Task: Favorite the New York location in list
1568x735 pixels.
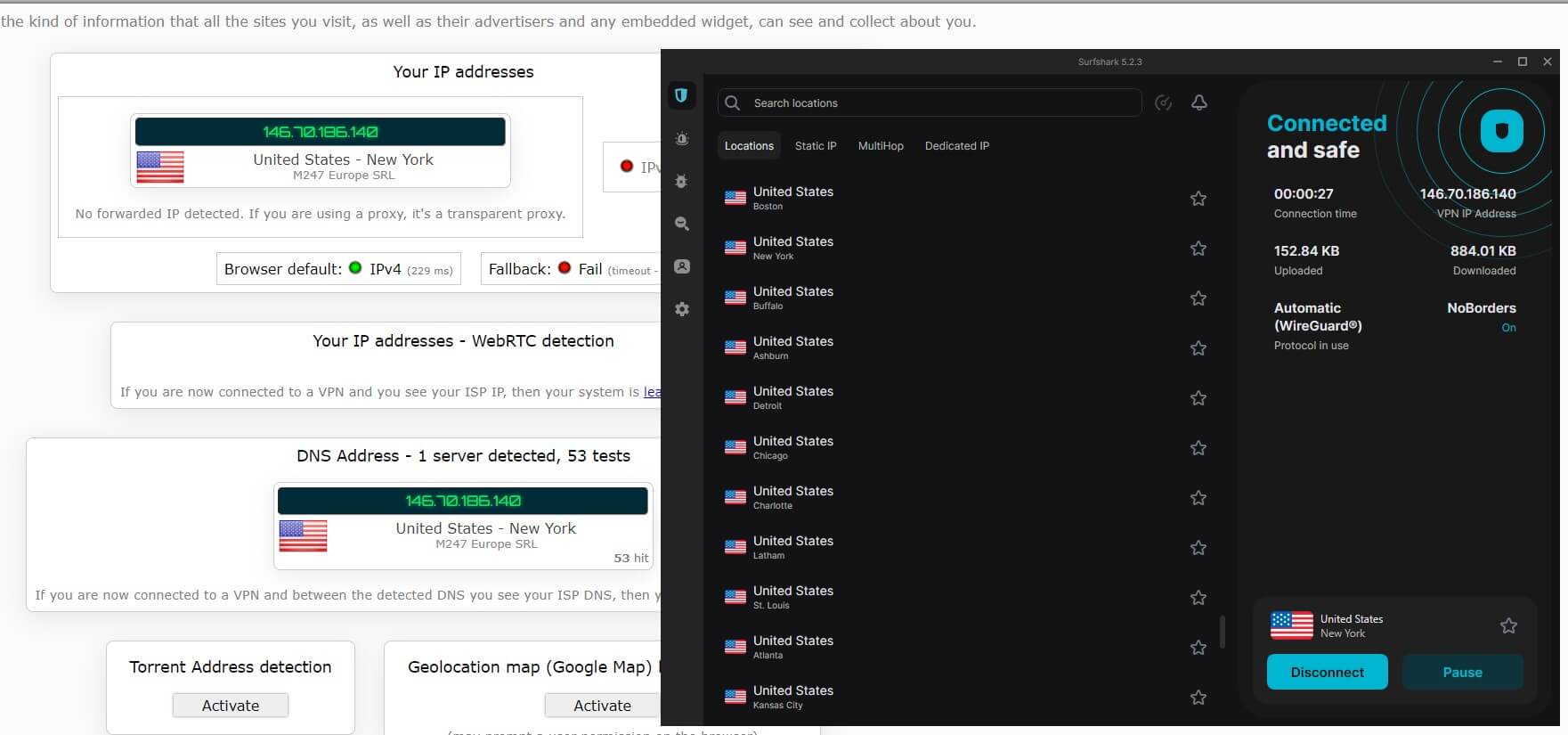Action: pos(1198,249)
